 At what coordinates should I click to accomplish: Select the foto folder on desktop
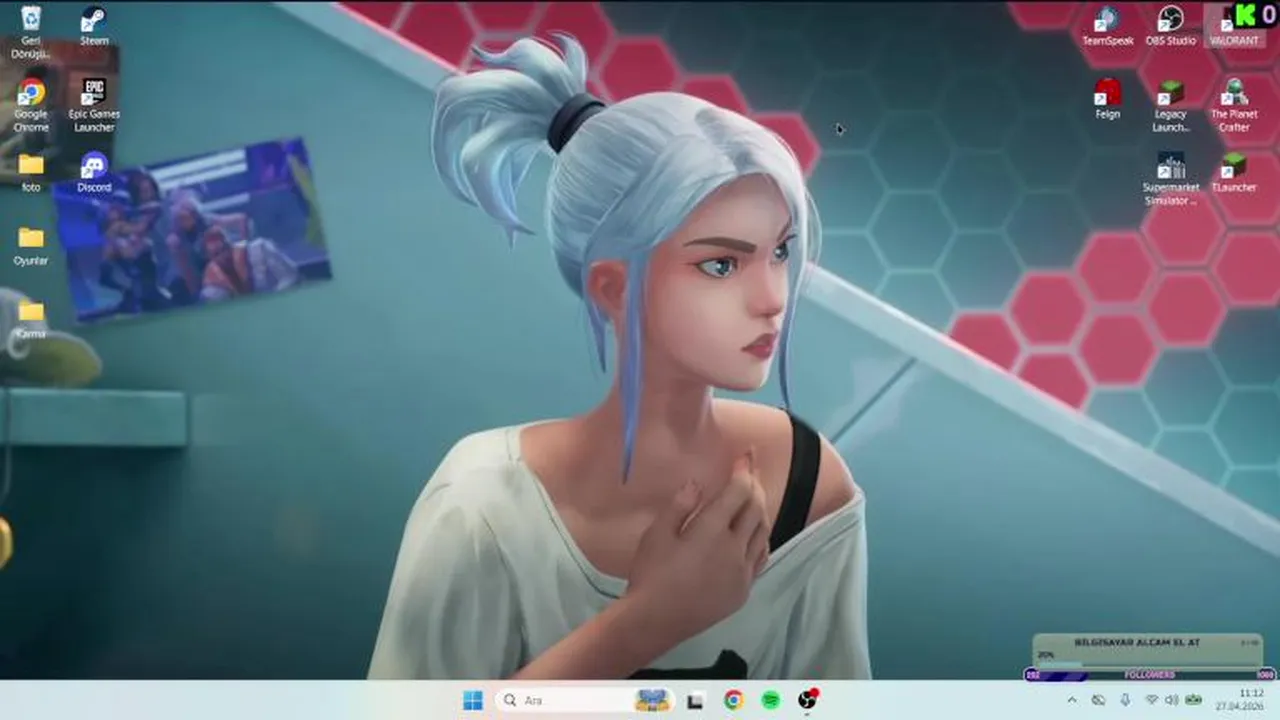[31, 171]
